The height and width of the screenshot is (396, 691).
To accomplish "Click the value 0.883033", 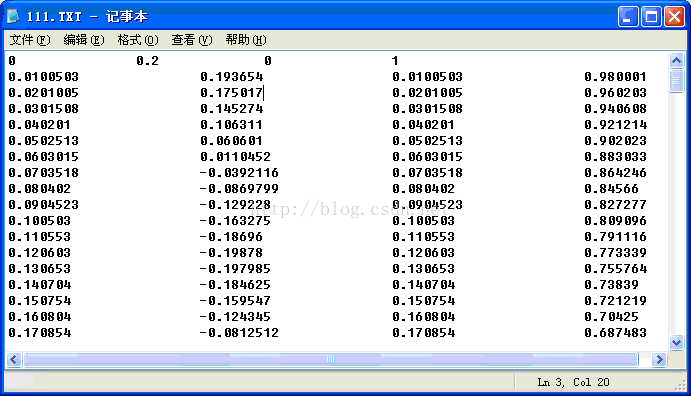I will click(616, 157).
